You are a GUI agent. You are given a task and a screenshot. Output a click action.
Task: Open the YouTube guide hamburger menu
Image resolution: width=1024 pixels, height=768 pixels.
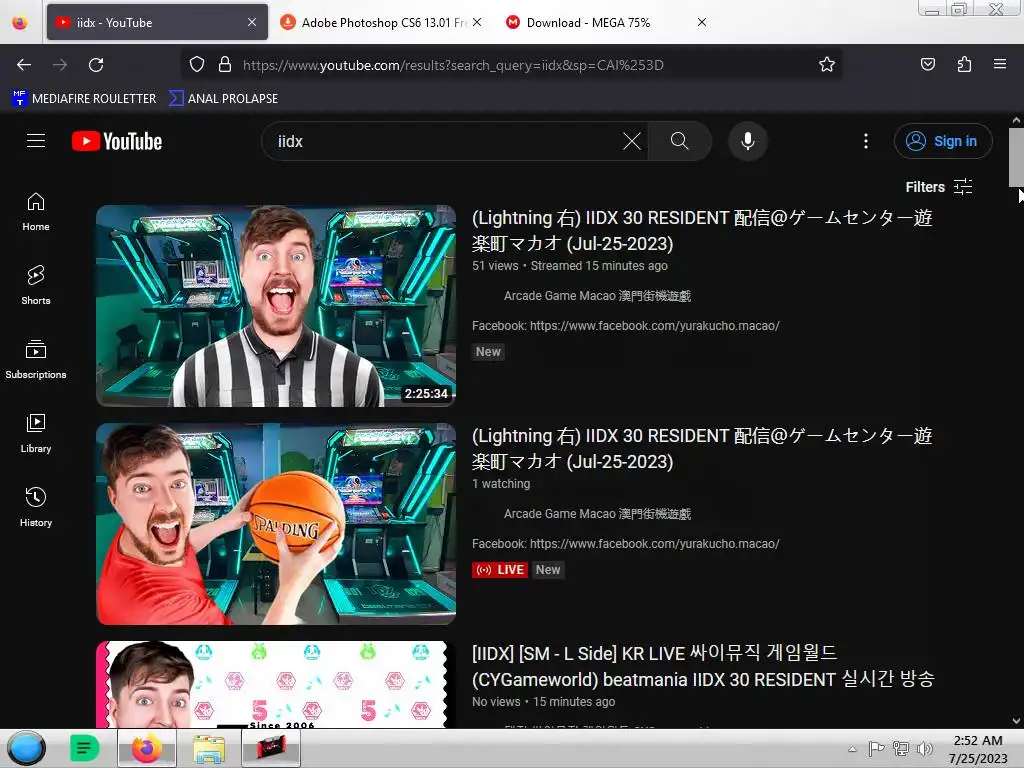point(36,141)
